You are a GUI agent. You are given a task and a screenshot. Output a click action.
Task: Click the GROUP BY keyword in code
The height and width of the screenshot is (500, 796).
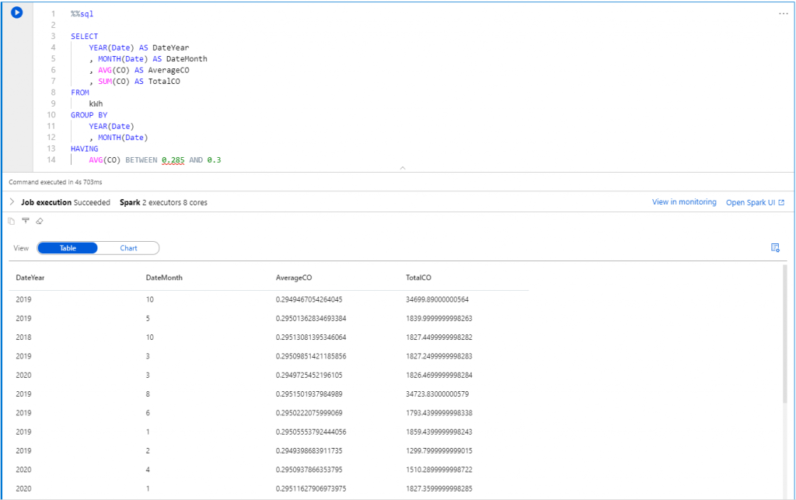[x=89, y=115]
